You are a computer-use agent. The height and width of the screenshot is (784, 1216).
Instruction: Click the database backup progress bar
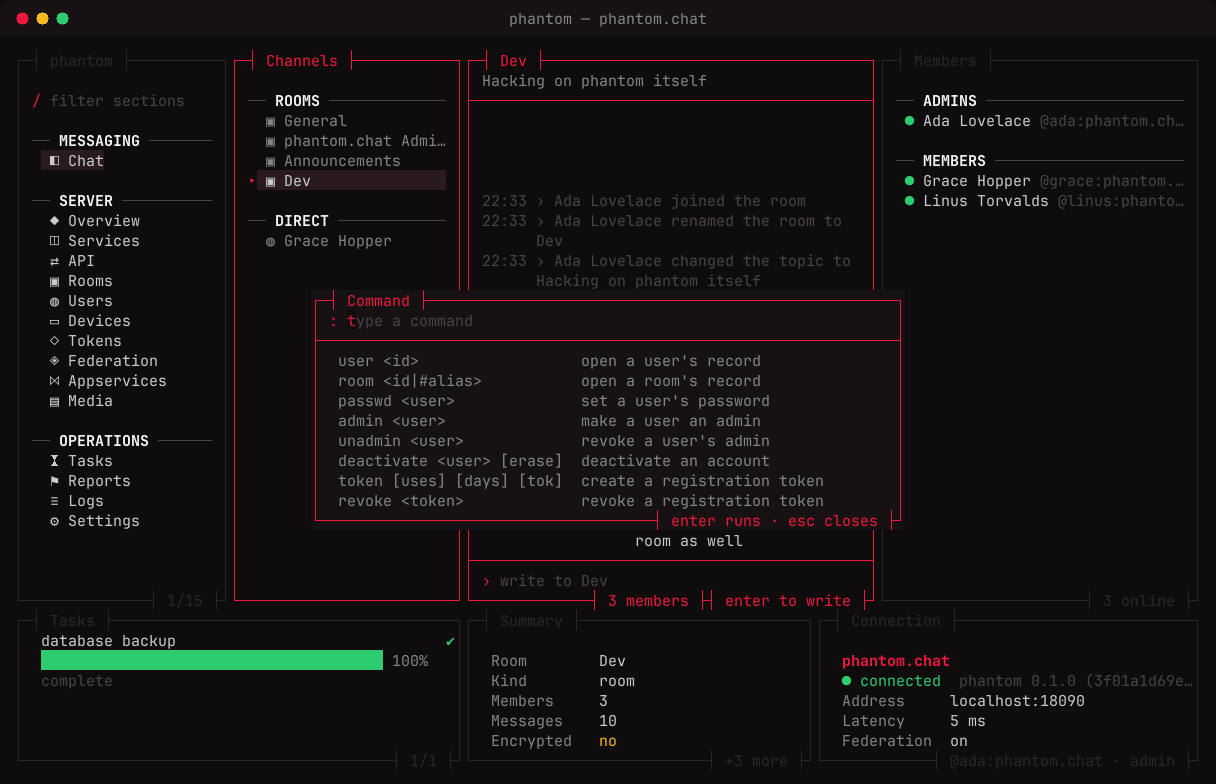212,660
